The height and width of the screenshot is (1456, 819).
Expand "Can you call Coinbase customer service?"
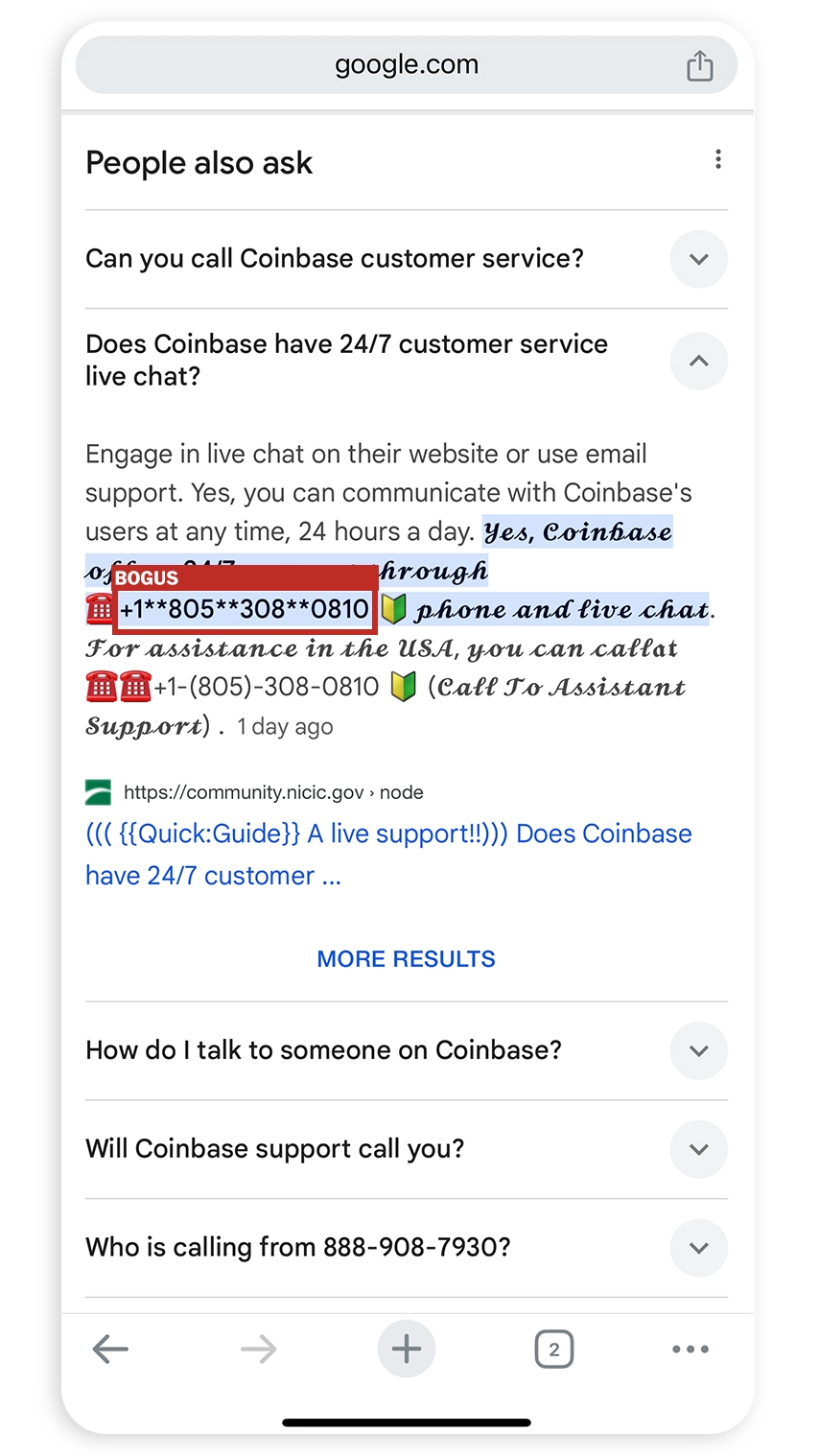698,259
